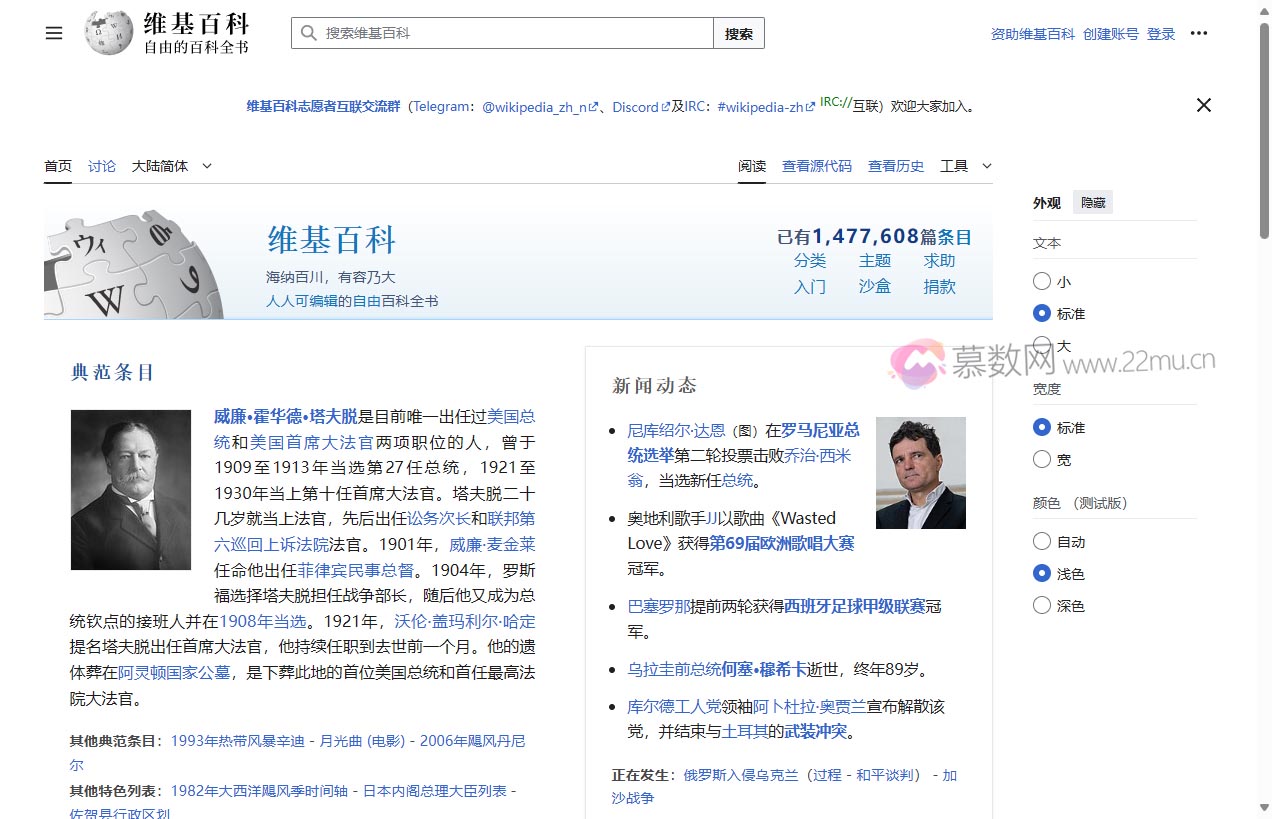Select the 宽 width radio option

pos(1042,460)
